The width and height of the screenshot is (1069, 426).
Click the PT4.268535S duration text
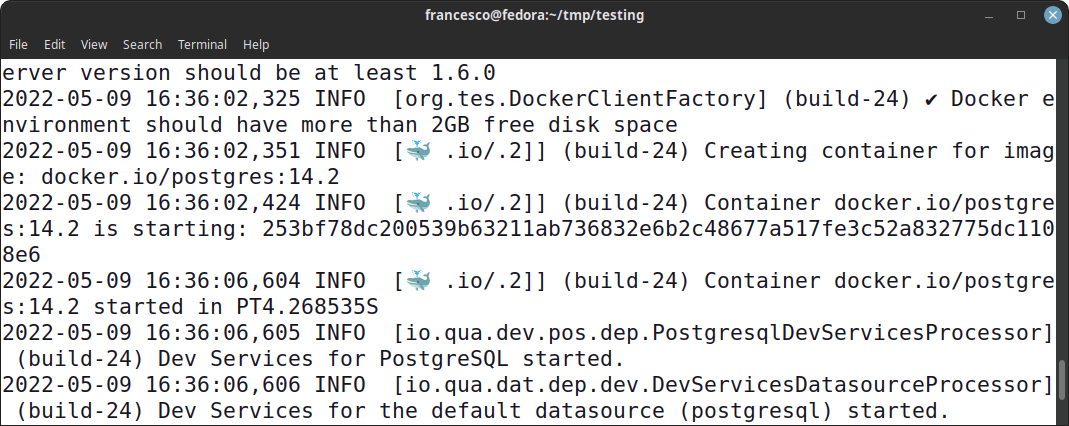307,307
